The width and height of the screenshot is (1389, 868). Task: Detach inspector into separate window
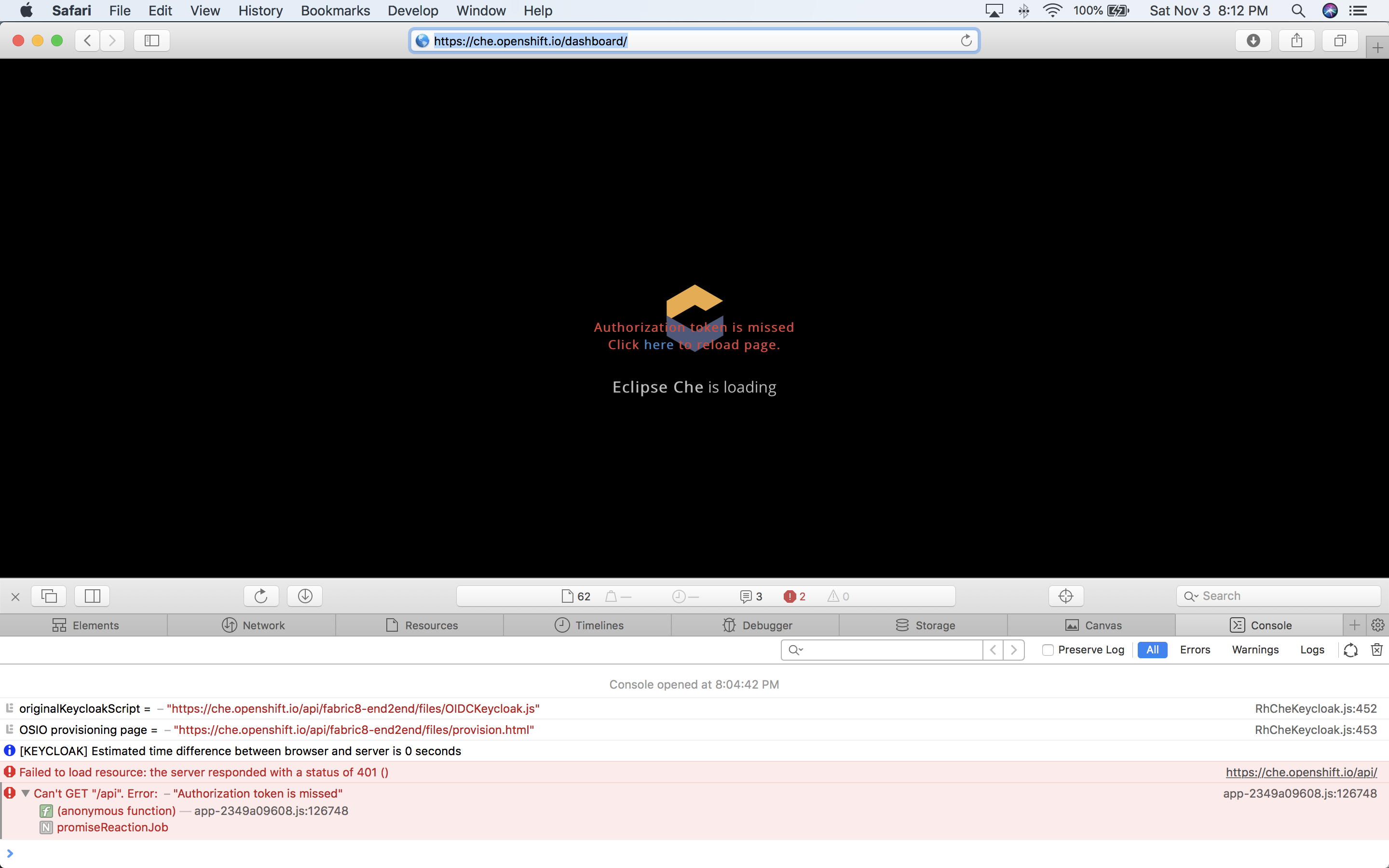pos(49,596)
